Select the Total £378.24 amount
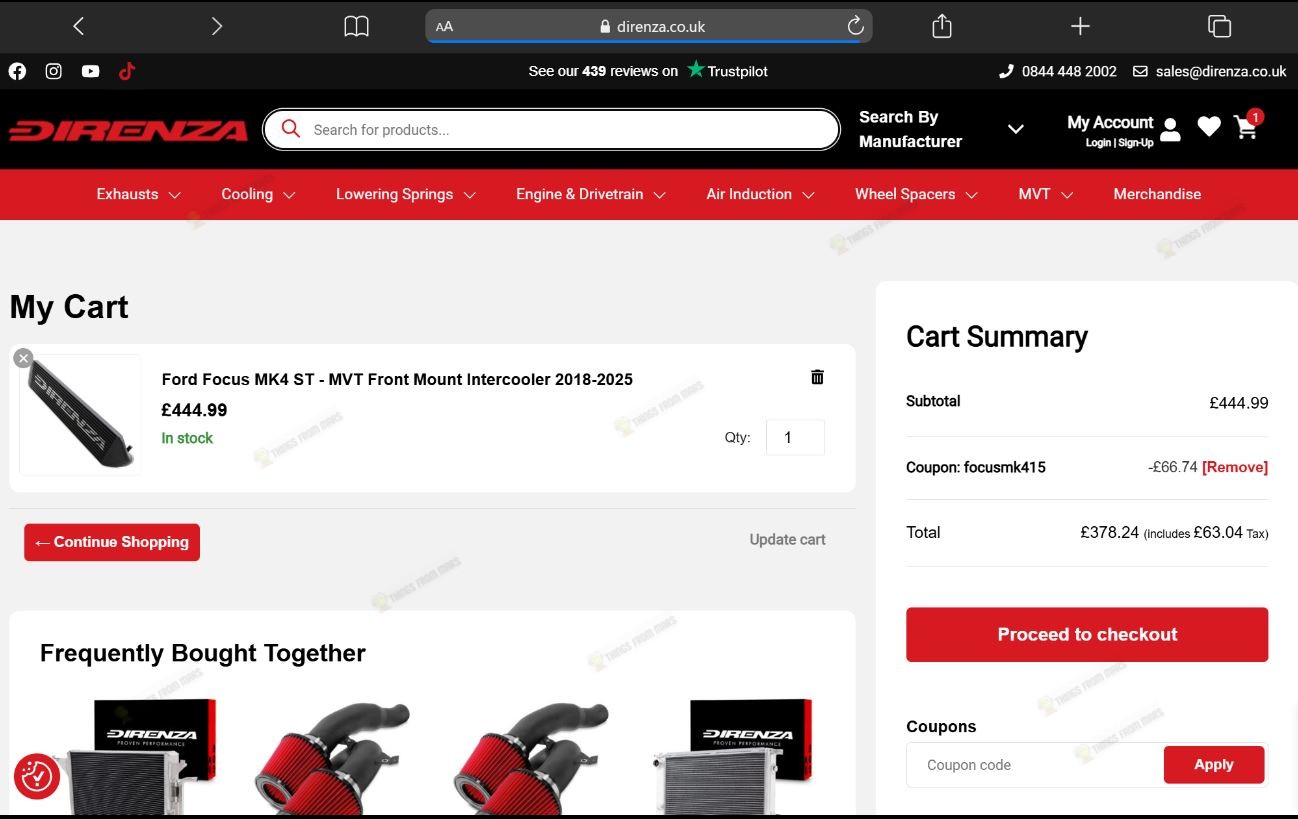The width and height of the screenshot is (1298, 819). (x=1109, y=532)
